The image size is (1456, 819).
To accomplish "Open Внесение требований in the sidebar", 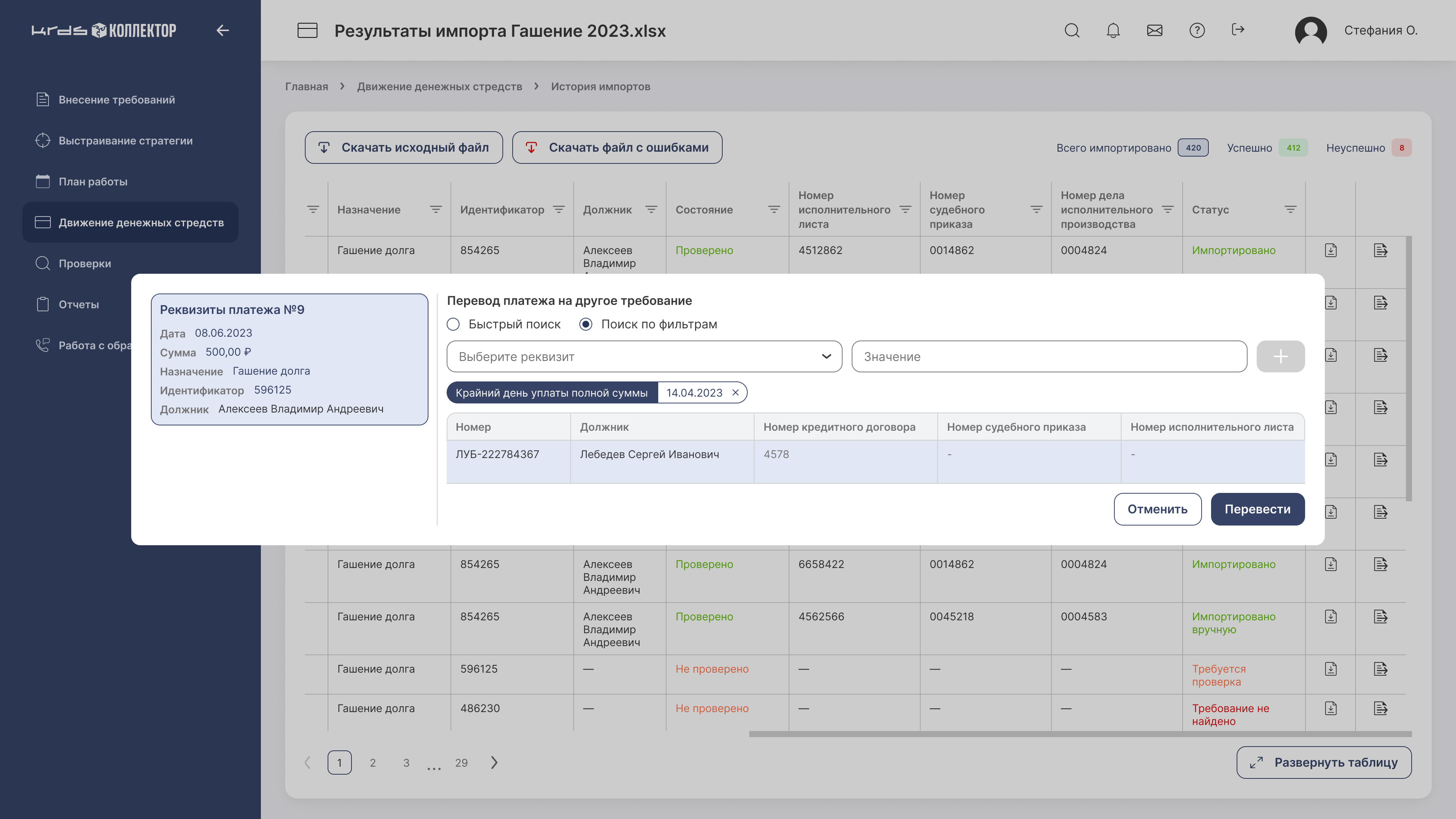I will (116, 99).
